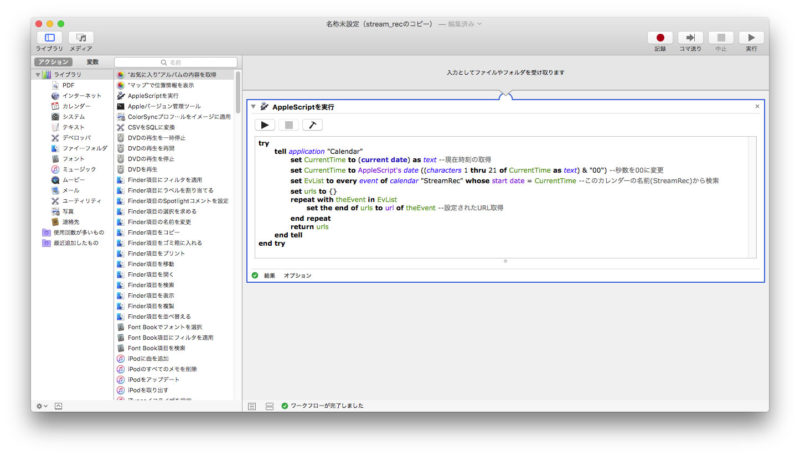800x456 pixels.
Task: Compile the script with the hammer button
Action: [x=312, y=125]
